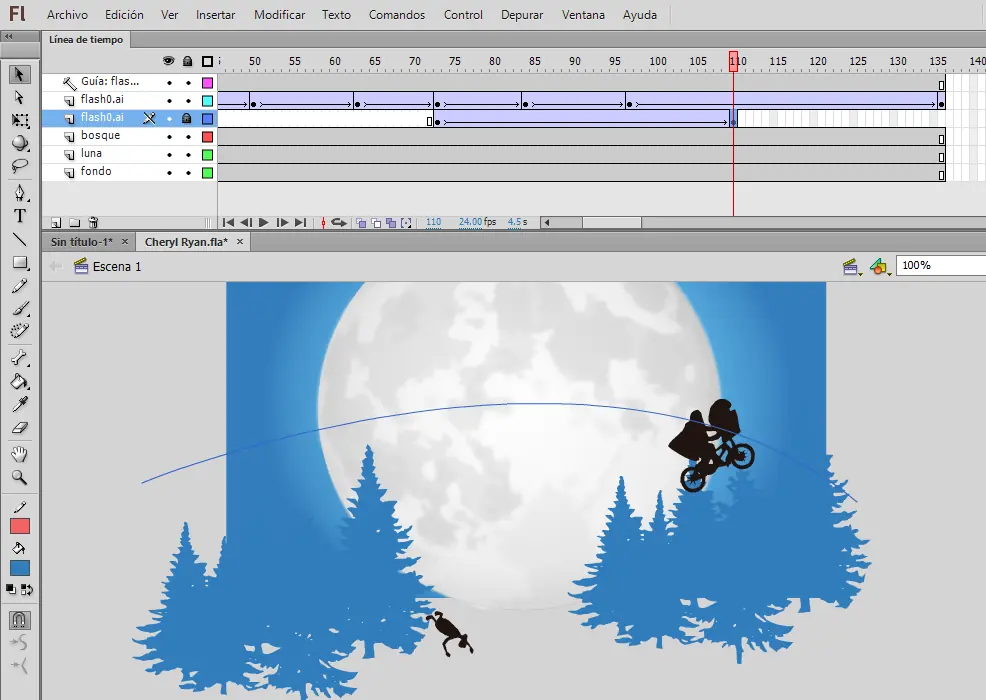
Task: Go to the first frame
Action: [228, 222]
